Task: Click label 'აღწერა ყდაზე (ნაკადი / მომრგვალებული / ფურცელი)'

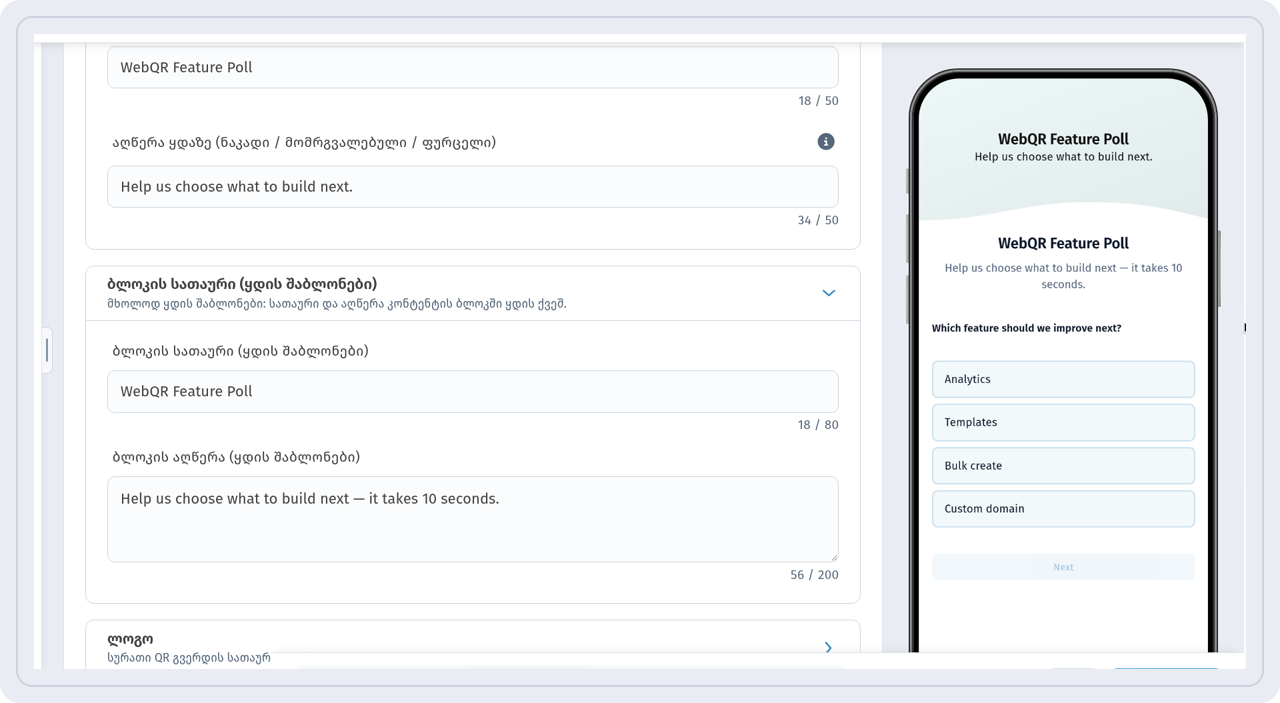Action: tap(304, 143)
